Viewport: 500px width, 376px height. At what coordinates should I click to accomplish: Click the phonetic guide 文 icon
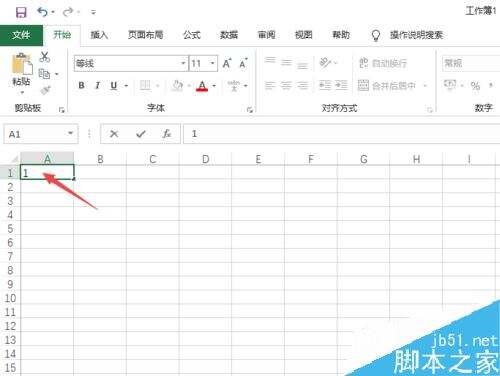(234, 86)
